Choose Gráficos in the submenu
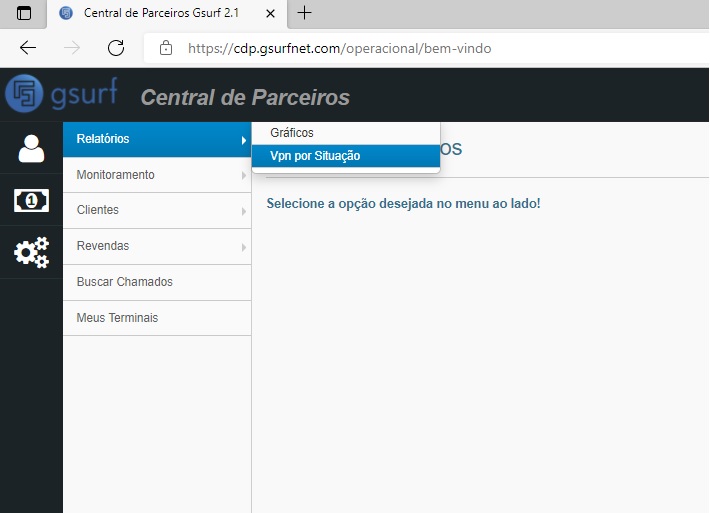This screenshot has width=710, height=513. (x=346, y=133)
